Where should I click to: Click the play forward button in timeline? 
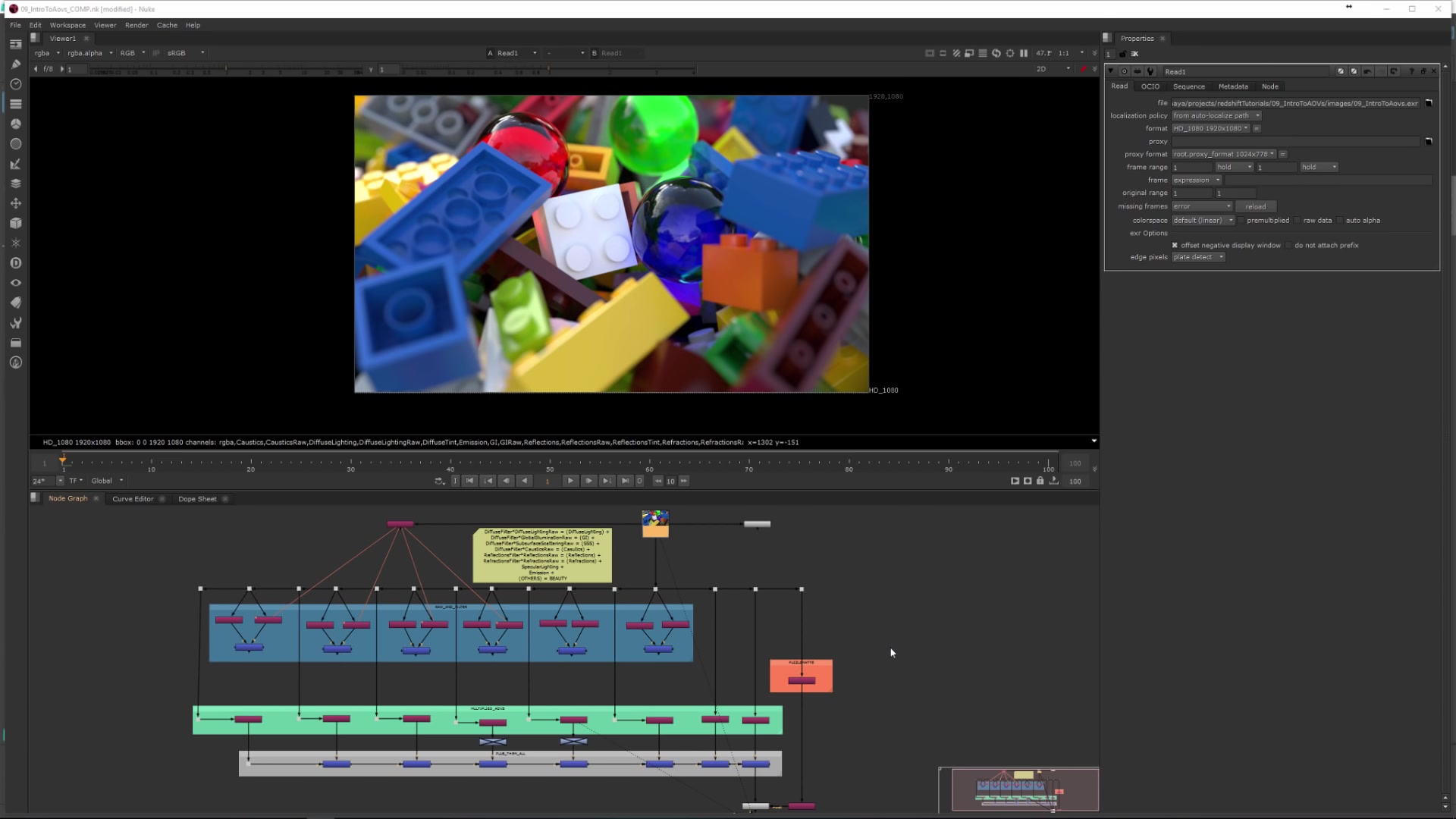[x=570, y=481]
